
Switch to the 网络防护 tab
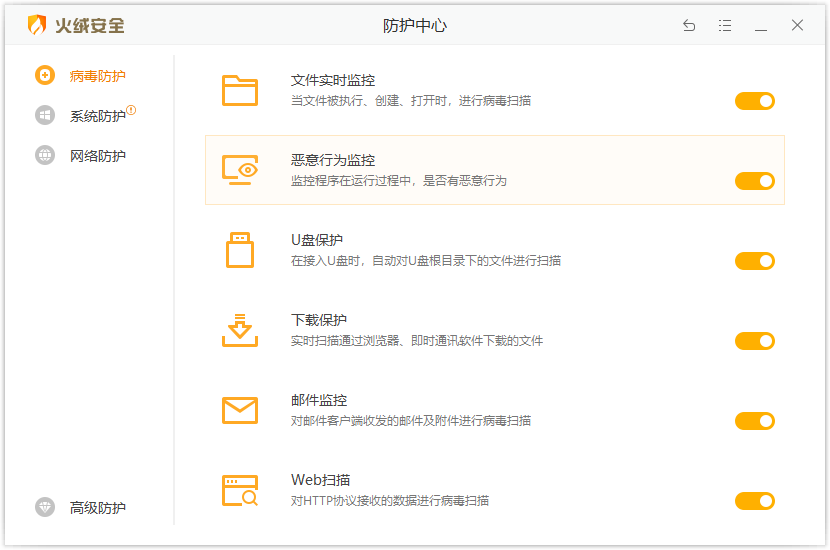97,156
